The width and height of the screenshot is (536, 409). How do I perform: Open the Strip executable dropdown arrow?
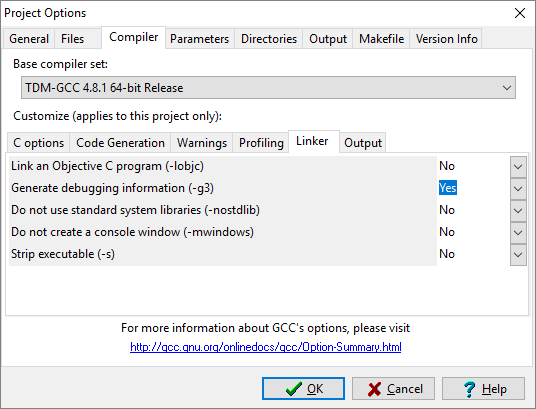[x=518, y=254]
